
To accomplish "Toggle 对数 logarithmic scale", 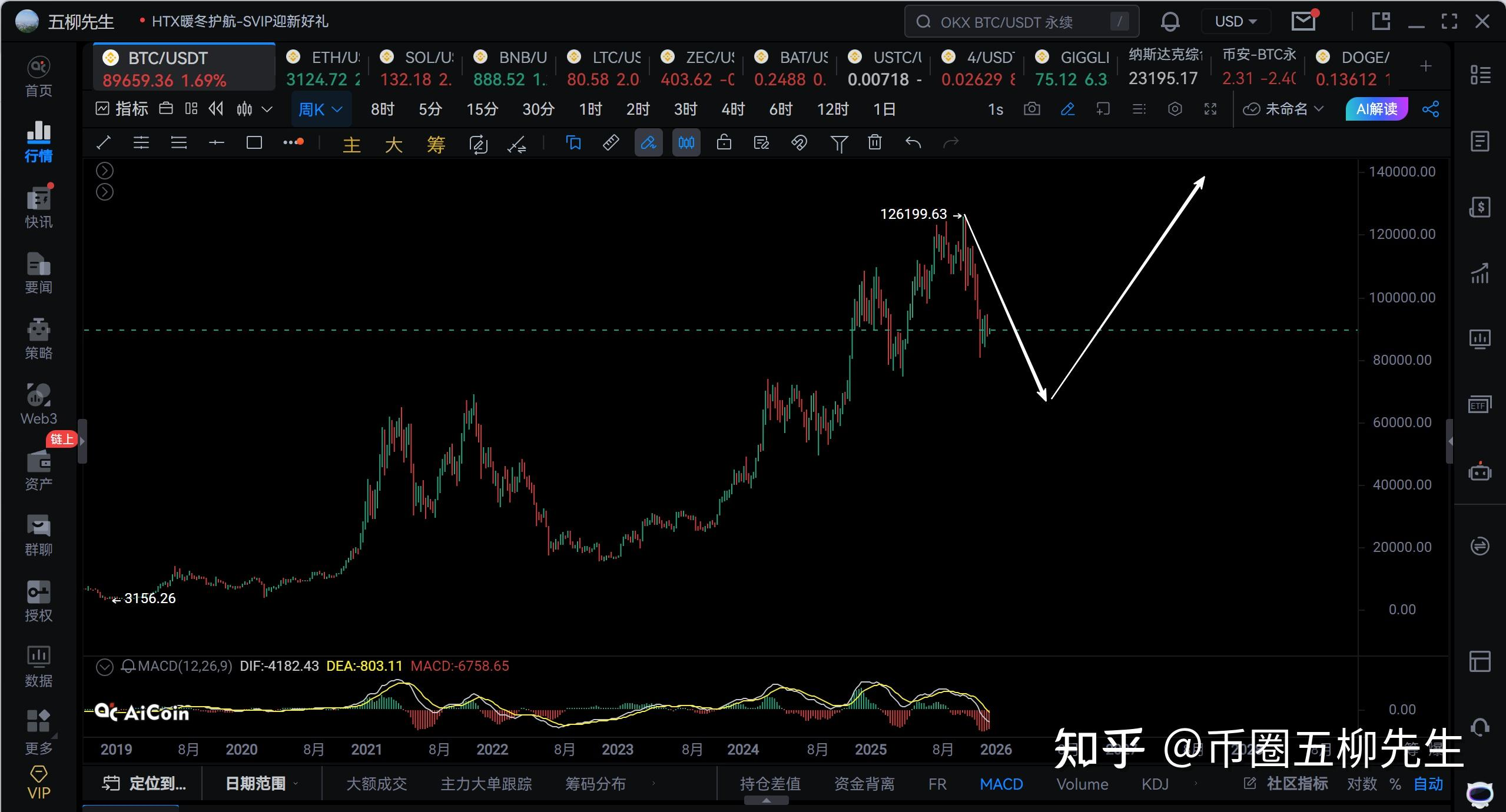I will pyautogui.click(x=1362, y=784).
